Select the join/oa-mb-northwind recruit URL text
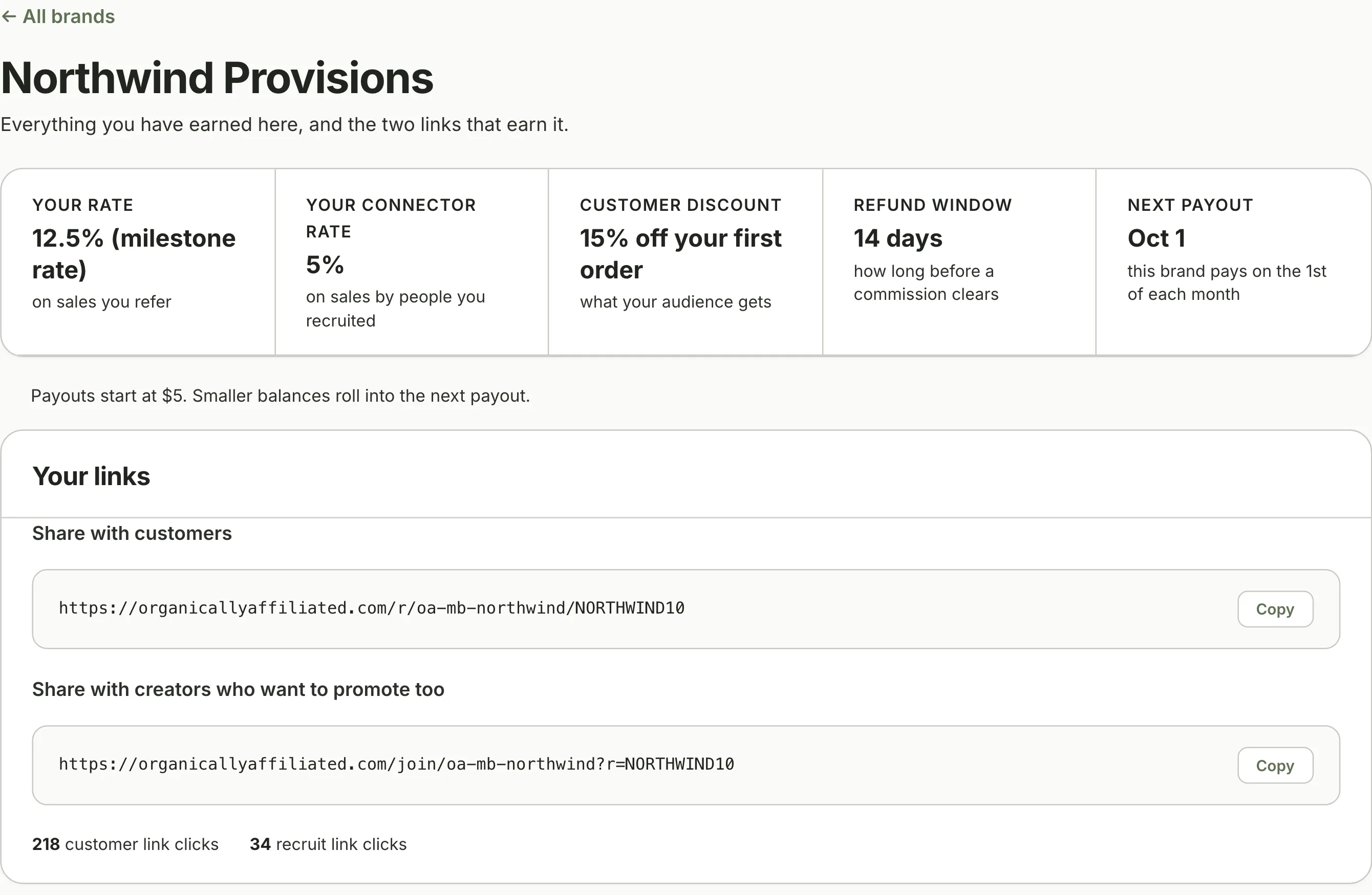The image size is (1372, 895). tap(396, 764)
